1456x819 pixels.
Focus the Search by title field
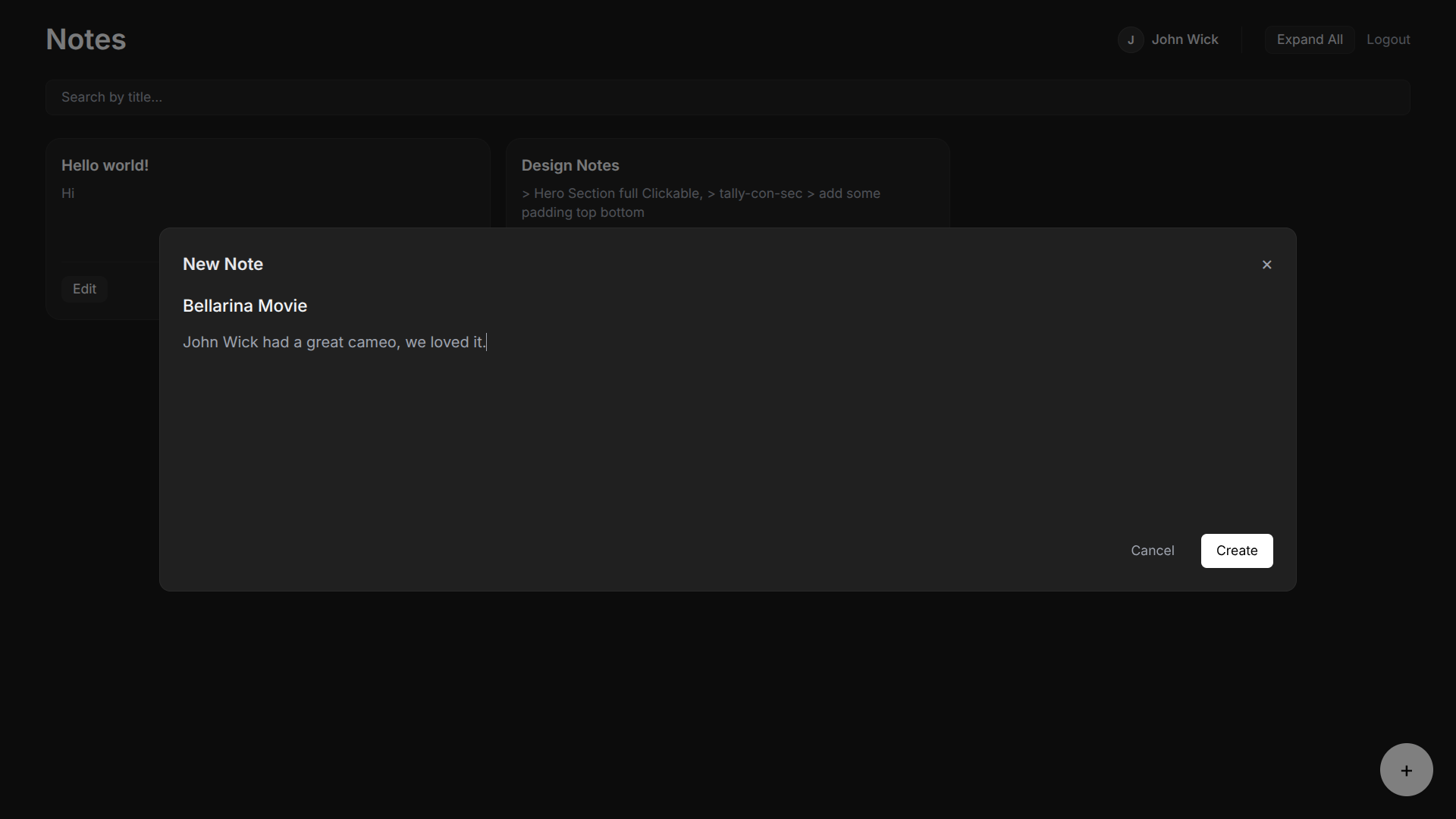pyautogui.click(x=728, y=97)
